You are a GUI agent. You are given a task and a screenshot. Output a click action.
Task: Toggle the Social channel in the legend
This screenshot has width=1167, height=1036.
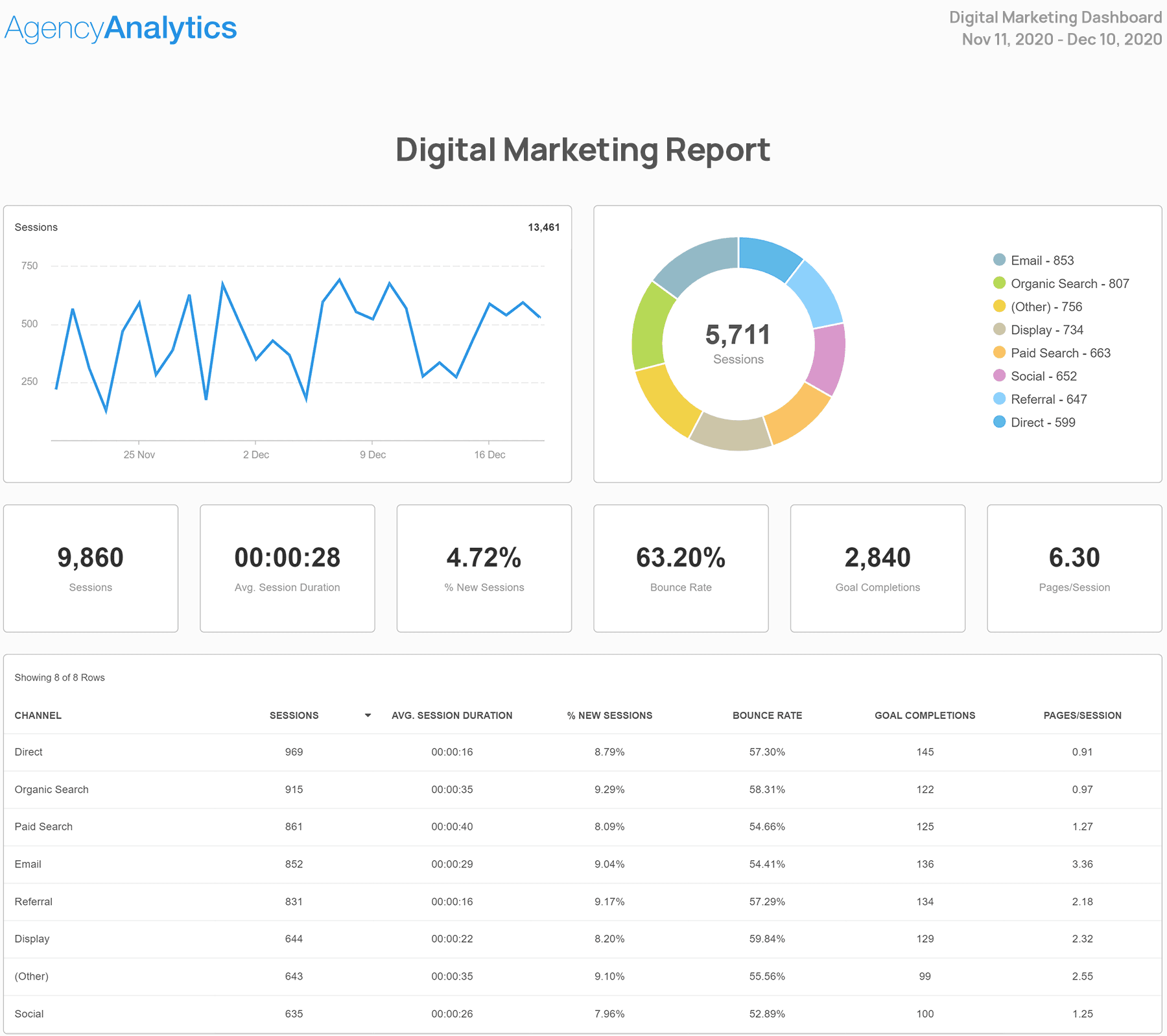998,376
